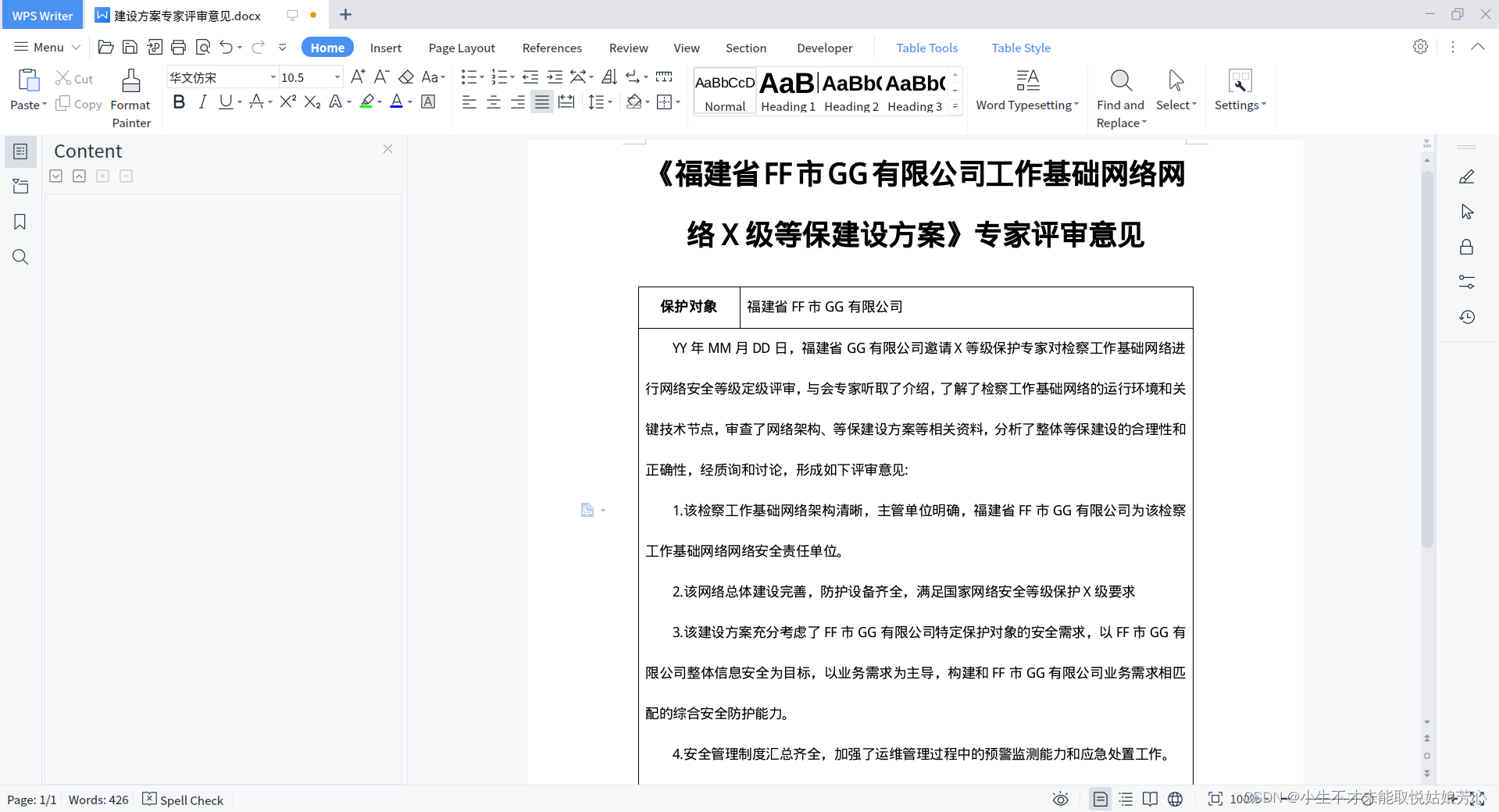Click the Export to PDF icon

tap(155, 48)
